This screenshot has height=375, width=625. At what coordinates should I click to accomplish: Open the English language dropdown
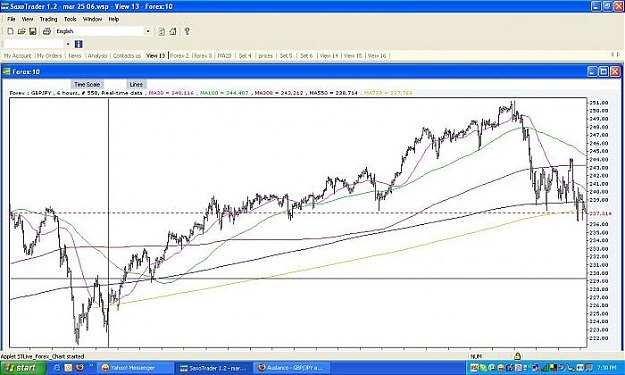click(148, 31)
